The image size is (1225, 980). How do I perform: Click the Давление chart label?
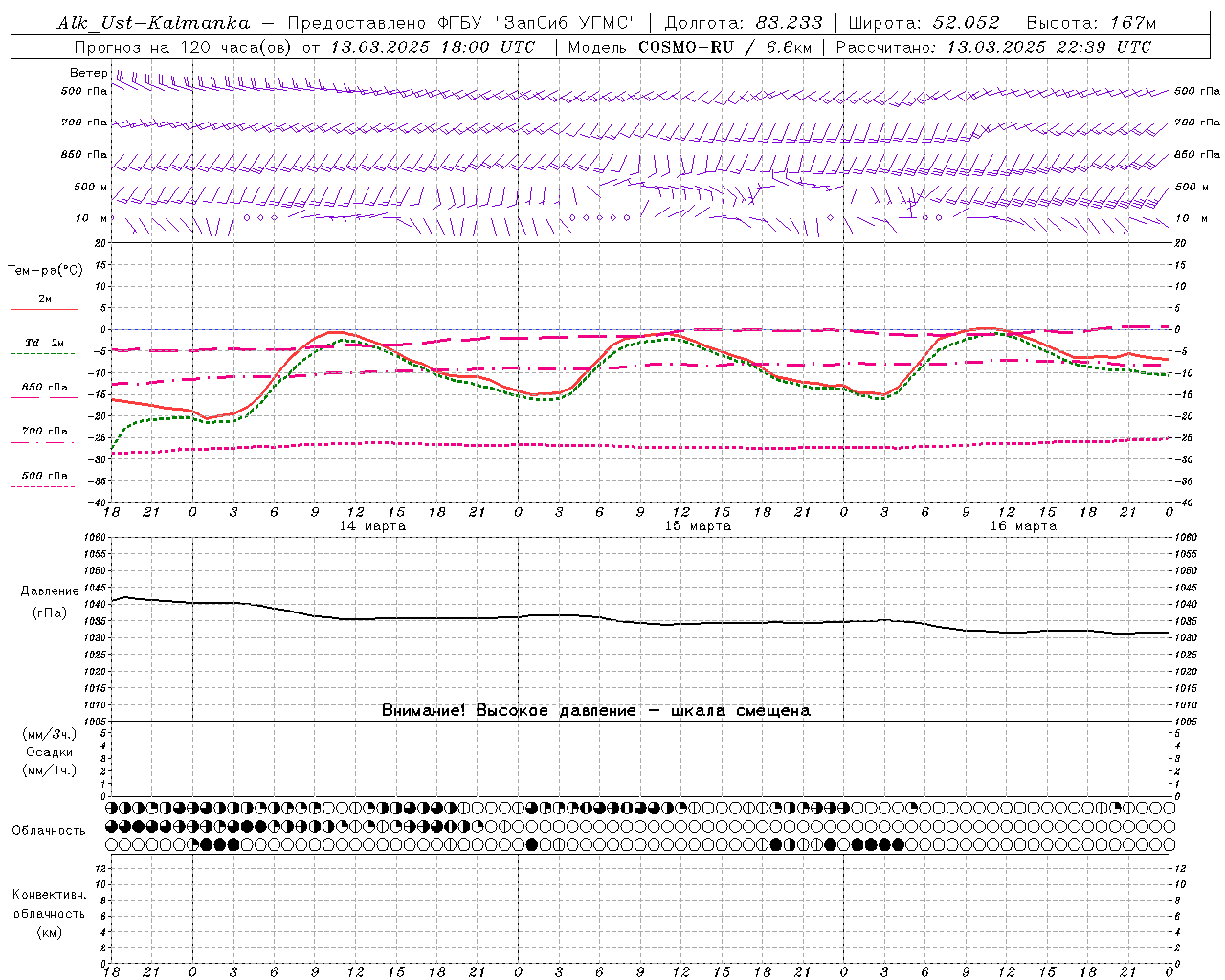(50, 591)
